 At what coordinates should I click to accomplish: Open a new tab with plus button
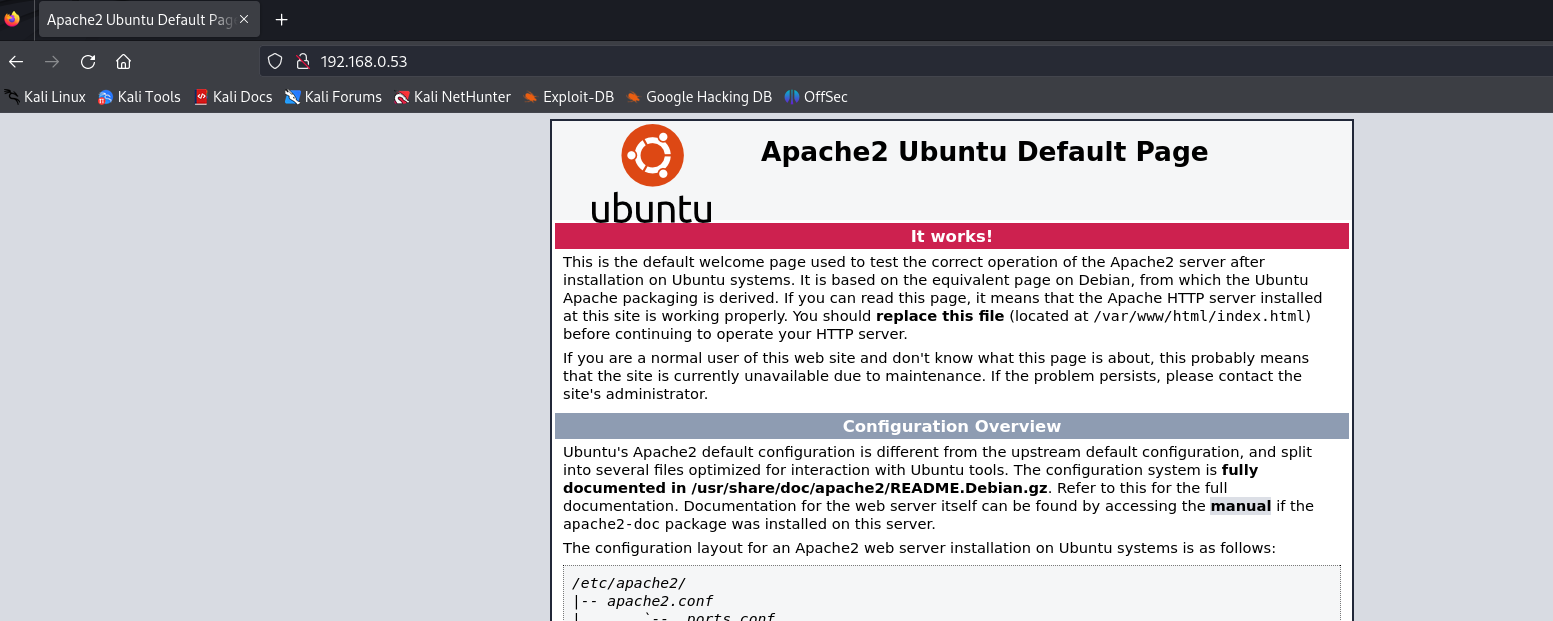point(282,19)
